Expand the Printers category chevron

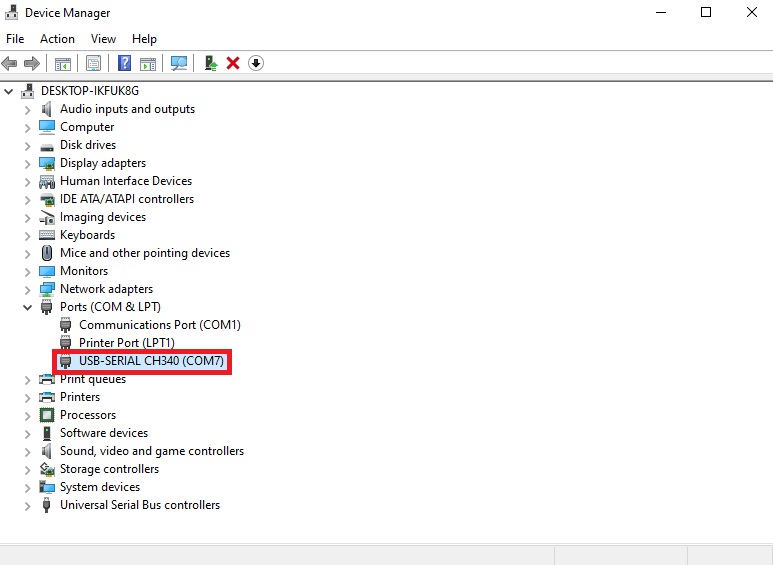click(28, 397)
